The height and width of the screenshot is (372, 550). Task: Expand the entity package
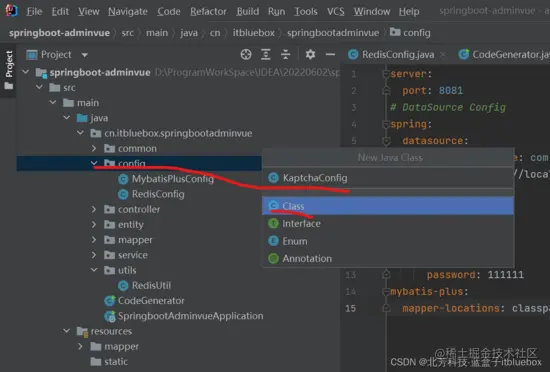coord(94,224)
